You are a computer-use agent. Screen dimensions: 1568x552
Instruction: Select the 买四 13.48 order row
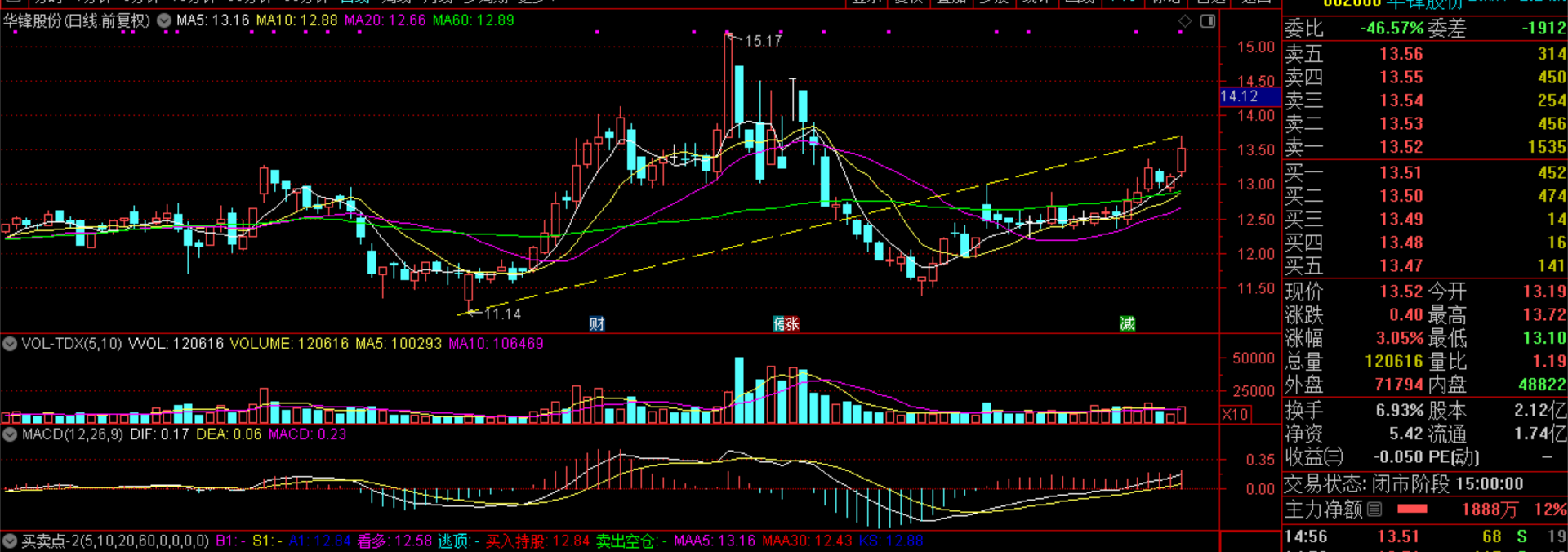[1425, 243]
